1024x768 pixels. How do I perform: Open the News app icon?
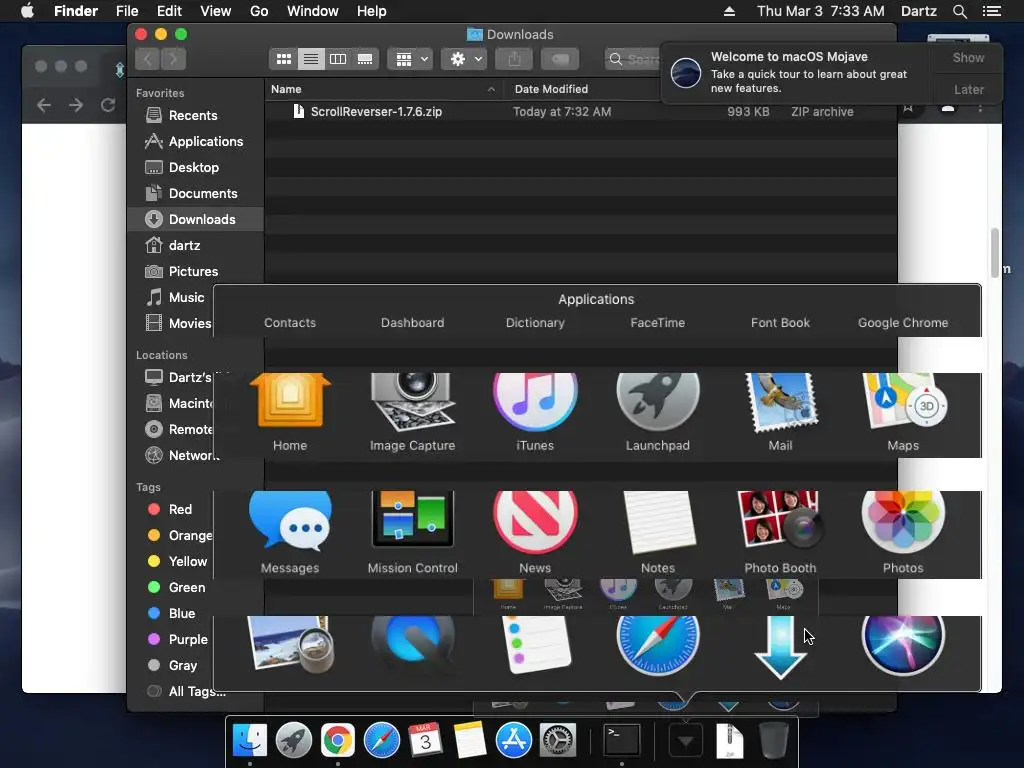[535, 522]
